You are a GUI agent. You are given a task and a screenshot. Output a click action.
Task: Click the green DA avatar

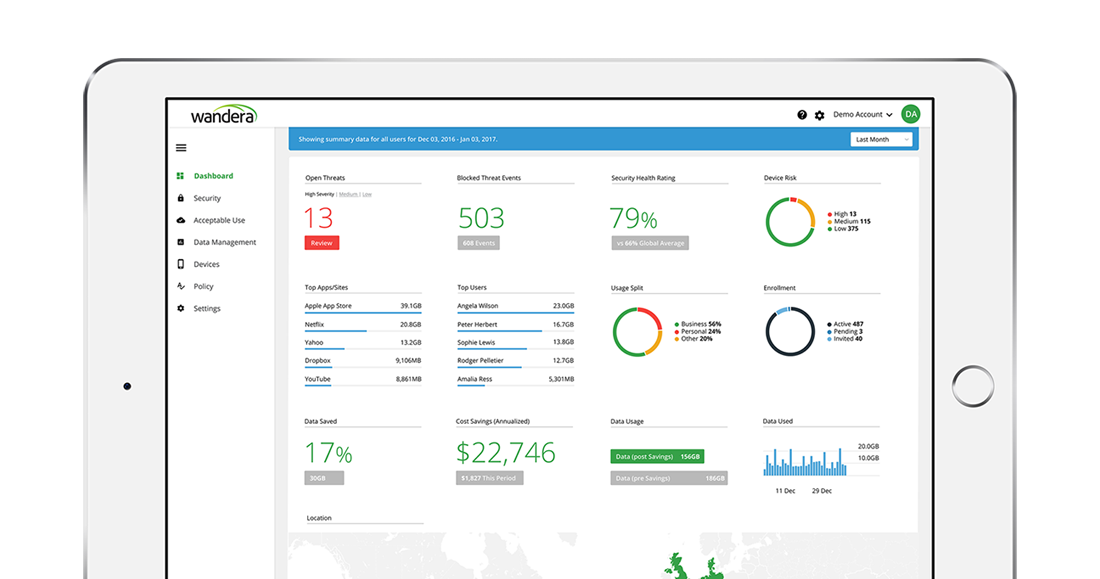pos(911,114)
